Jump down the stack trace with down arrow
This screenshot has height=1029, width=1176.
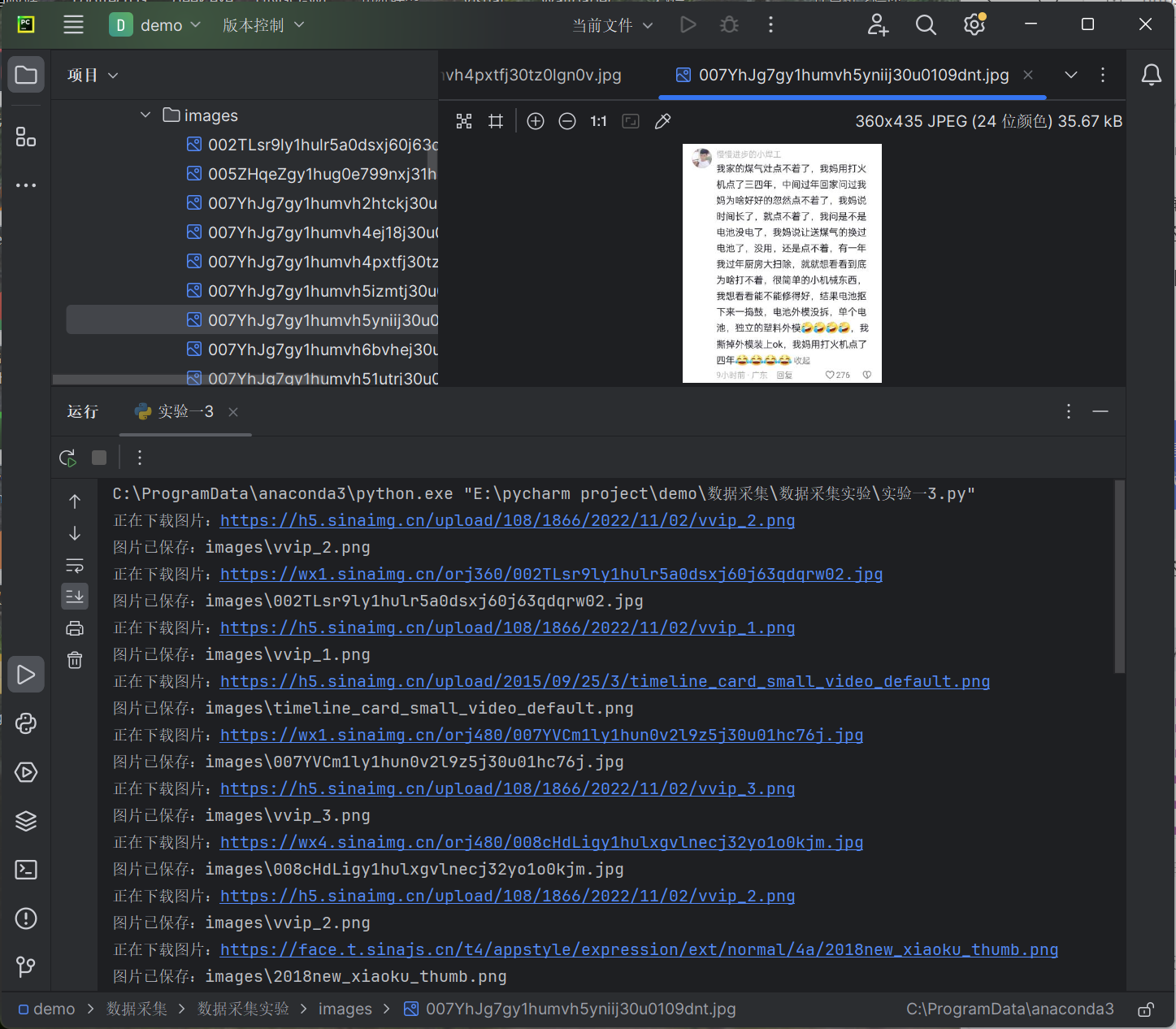(x=75, y=533)
